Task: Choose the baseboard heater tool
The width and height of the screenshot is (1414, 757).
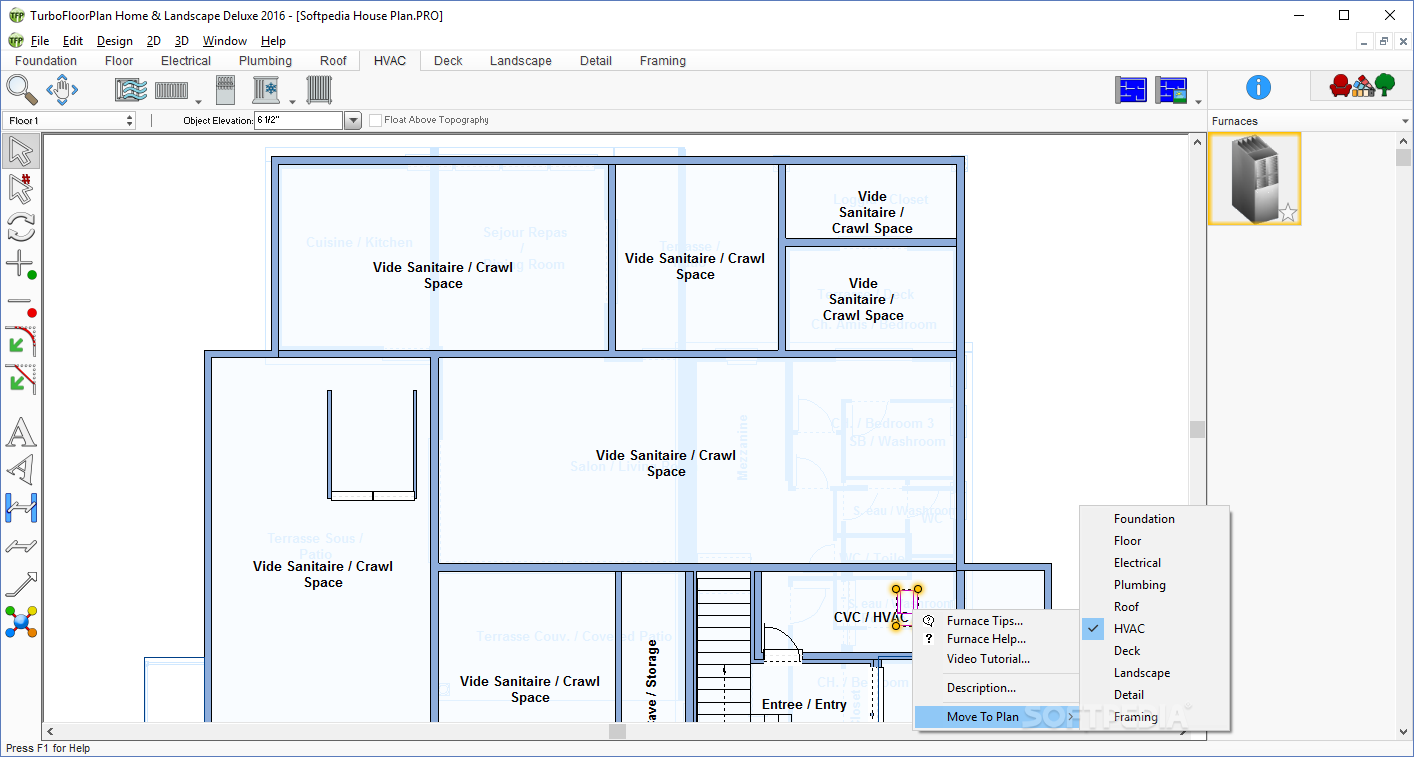Action: [x=172, y=91]
